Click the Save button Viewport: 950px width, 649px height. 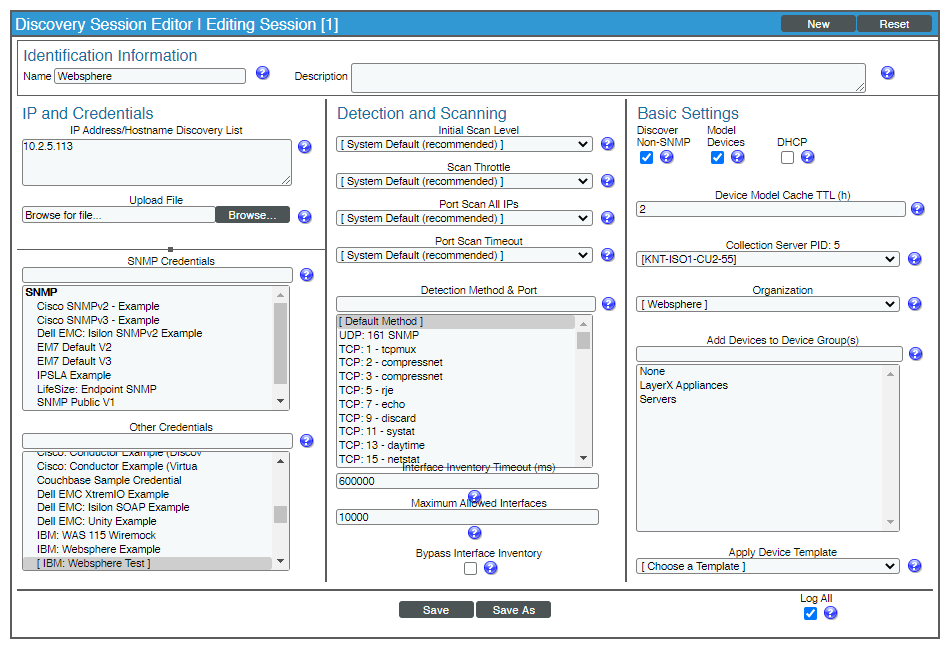click(436, 609)
